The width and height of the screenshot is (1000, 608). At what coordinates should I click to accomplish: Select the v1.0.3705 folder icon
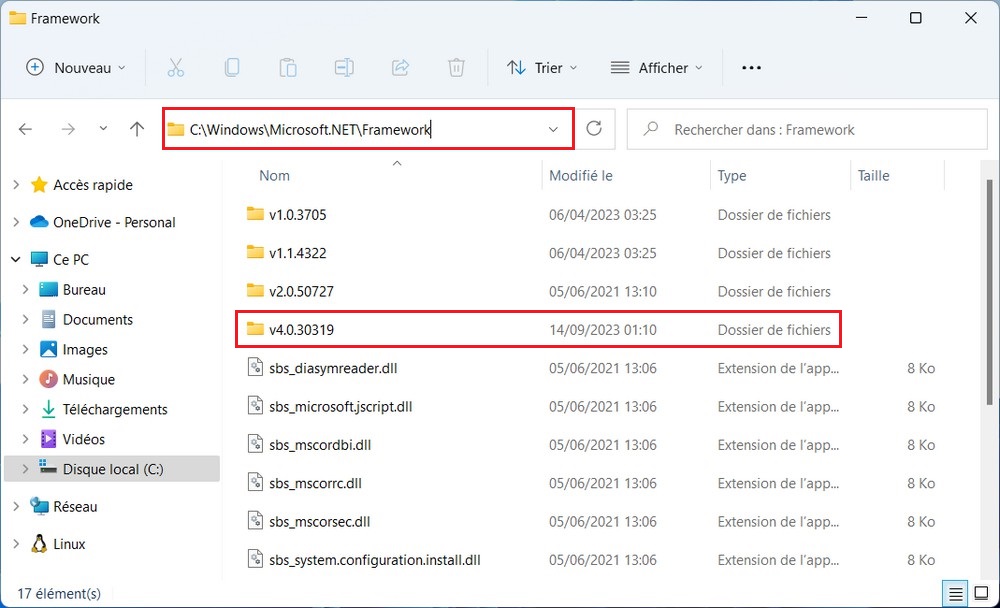[255, 214]
